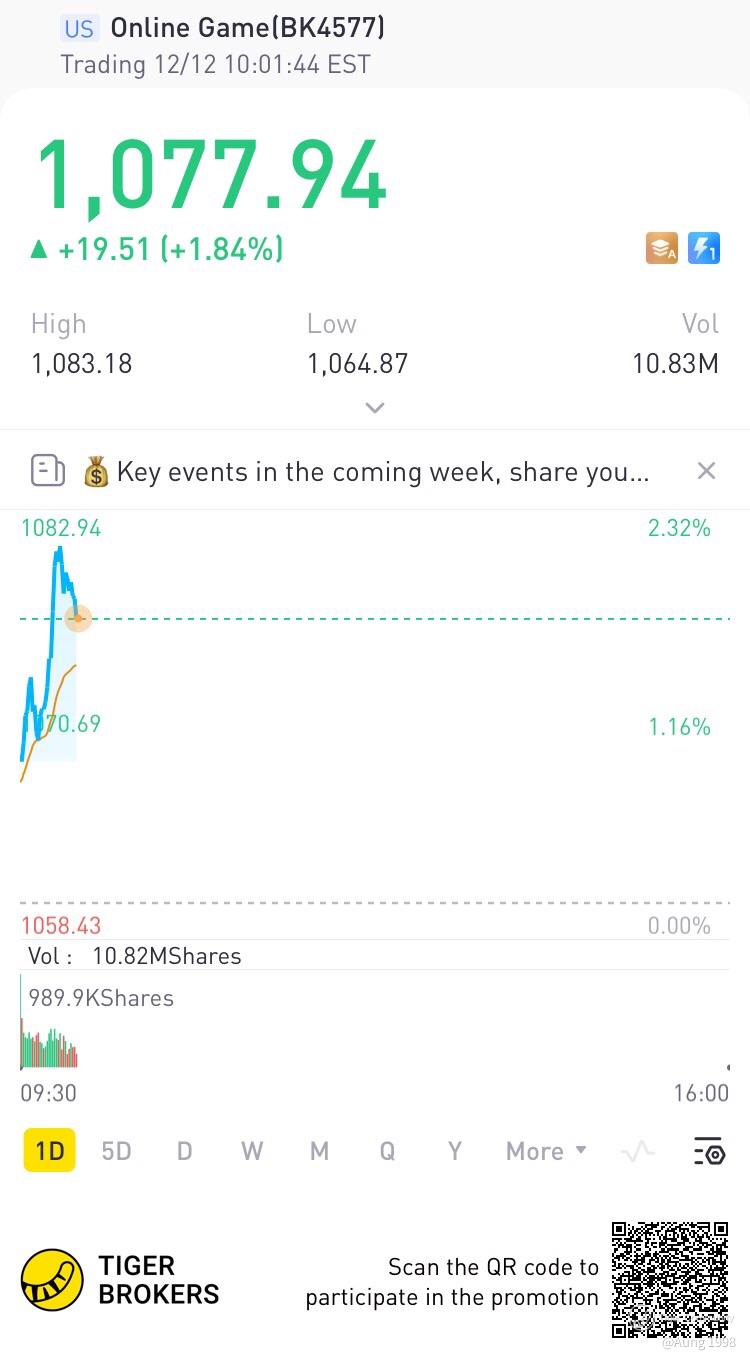Select the 1D chart tab

point(49,1152)
